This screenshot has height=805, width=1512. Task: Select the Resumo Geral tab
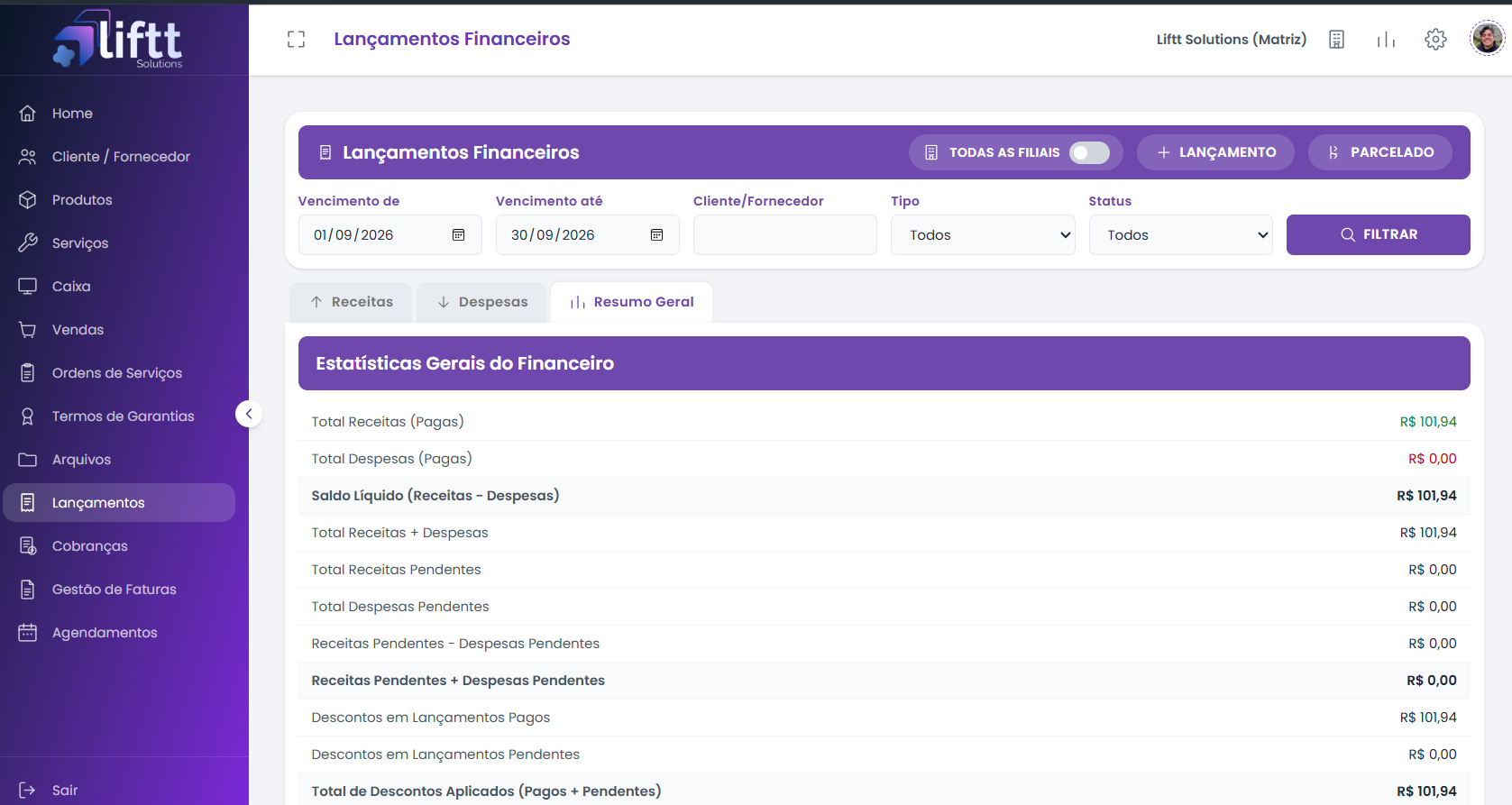click(x=631, y=302)
